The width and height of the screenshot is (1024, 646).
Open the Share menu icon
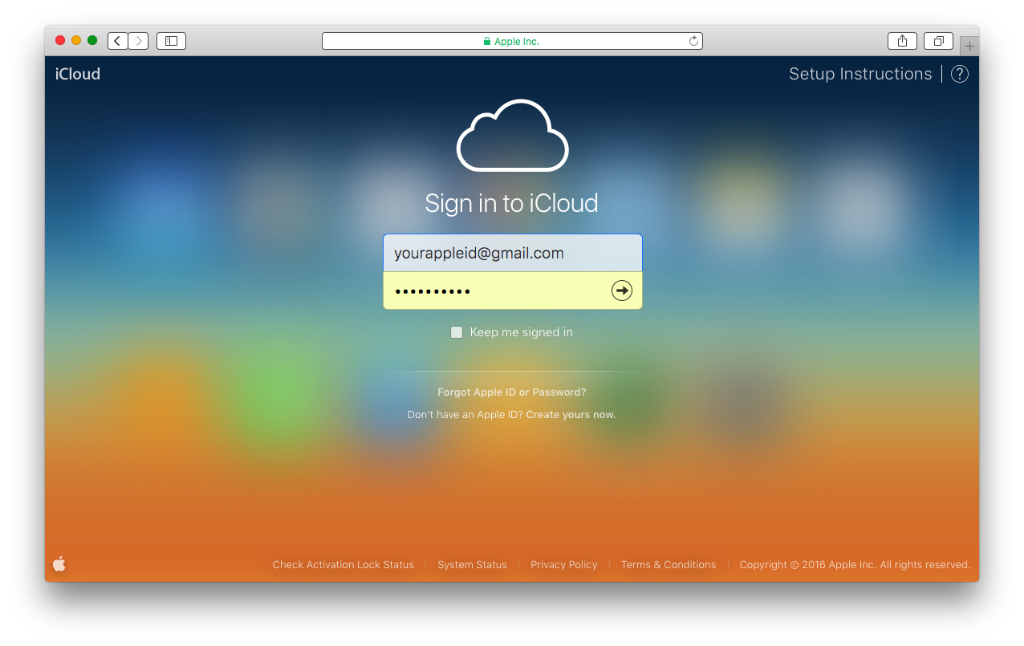902,41
